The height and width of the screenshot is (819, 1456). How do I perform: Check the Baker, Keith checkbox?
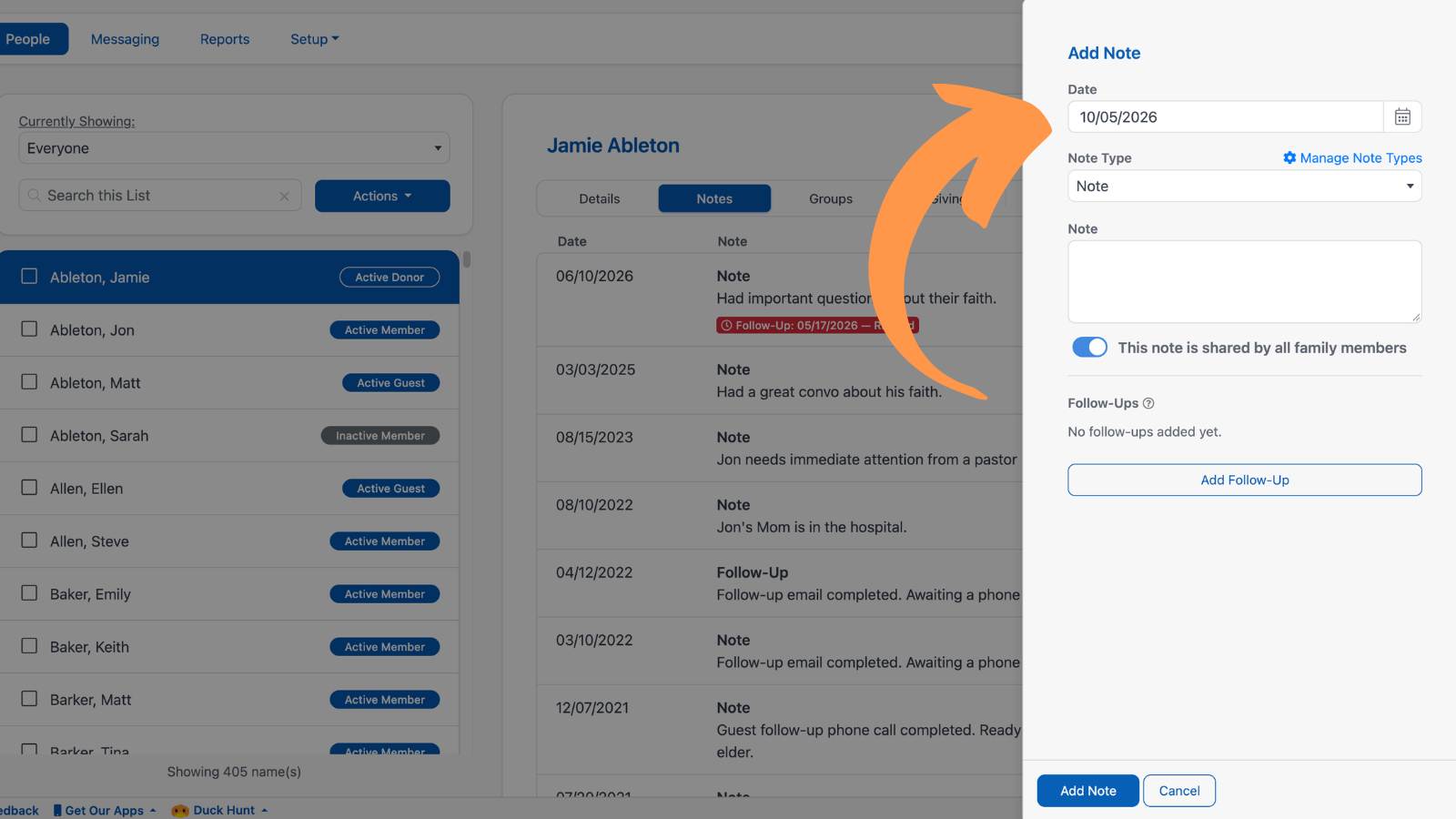pyautogui.click(x=29, y=645)
